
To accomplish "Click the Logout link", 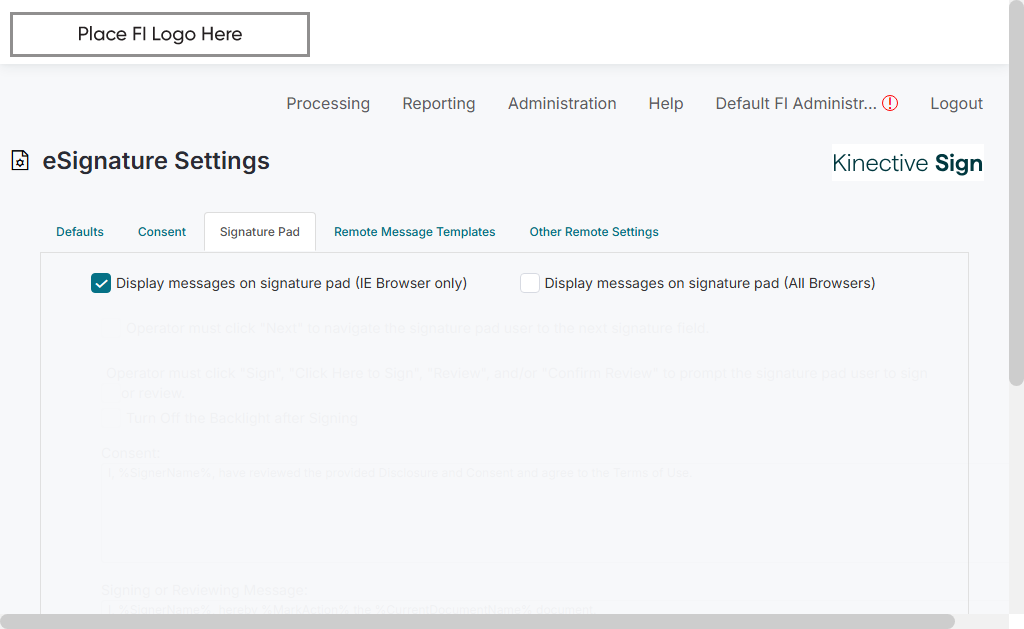I will coord(956,103).
